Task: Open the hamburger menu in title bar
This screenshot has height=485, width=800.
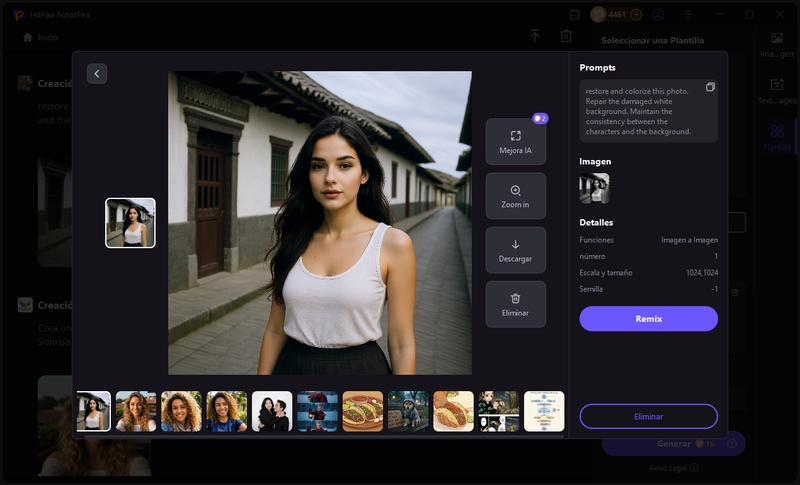Action: (688, 15)
